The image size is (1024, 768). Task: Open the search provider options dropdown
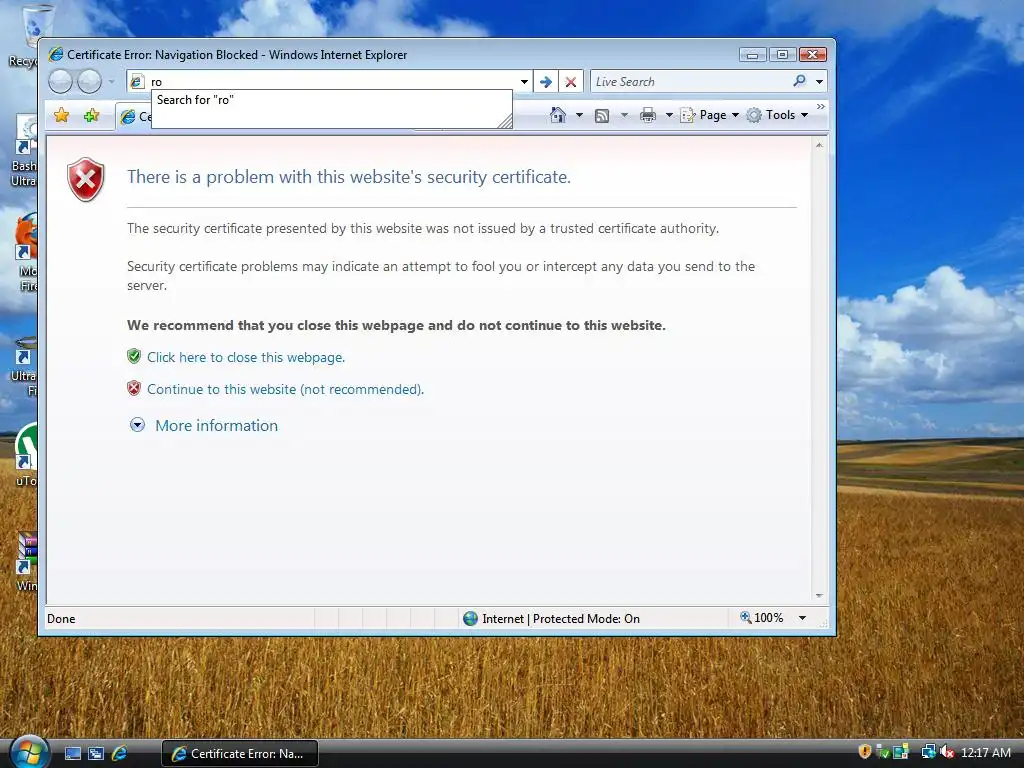tap(820, 82)
